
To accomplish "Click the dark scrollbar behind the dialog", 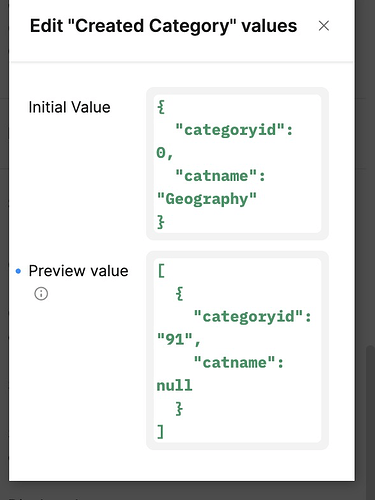I will [x=370, y=423].
